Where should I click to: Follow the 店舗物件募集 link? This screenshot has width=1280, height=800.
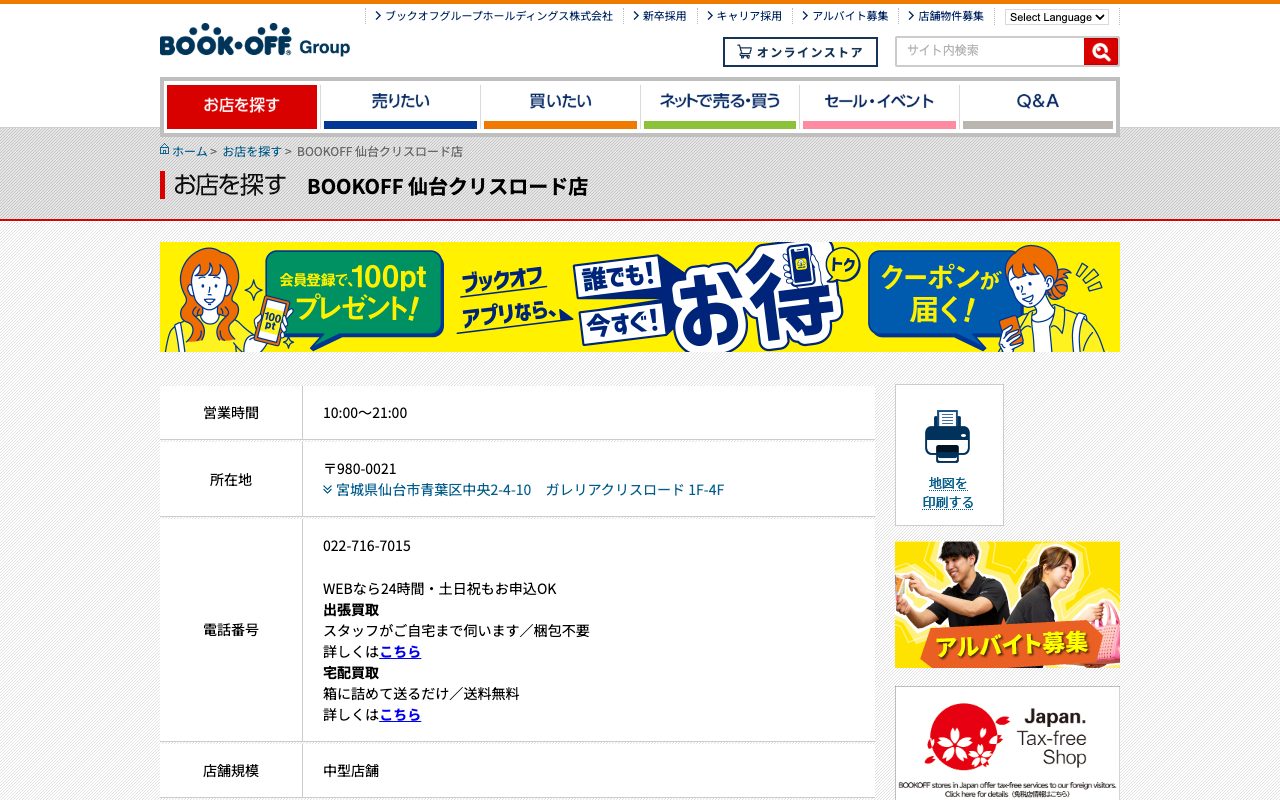[946, 16]
